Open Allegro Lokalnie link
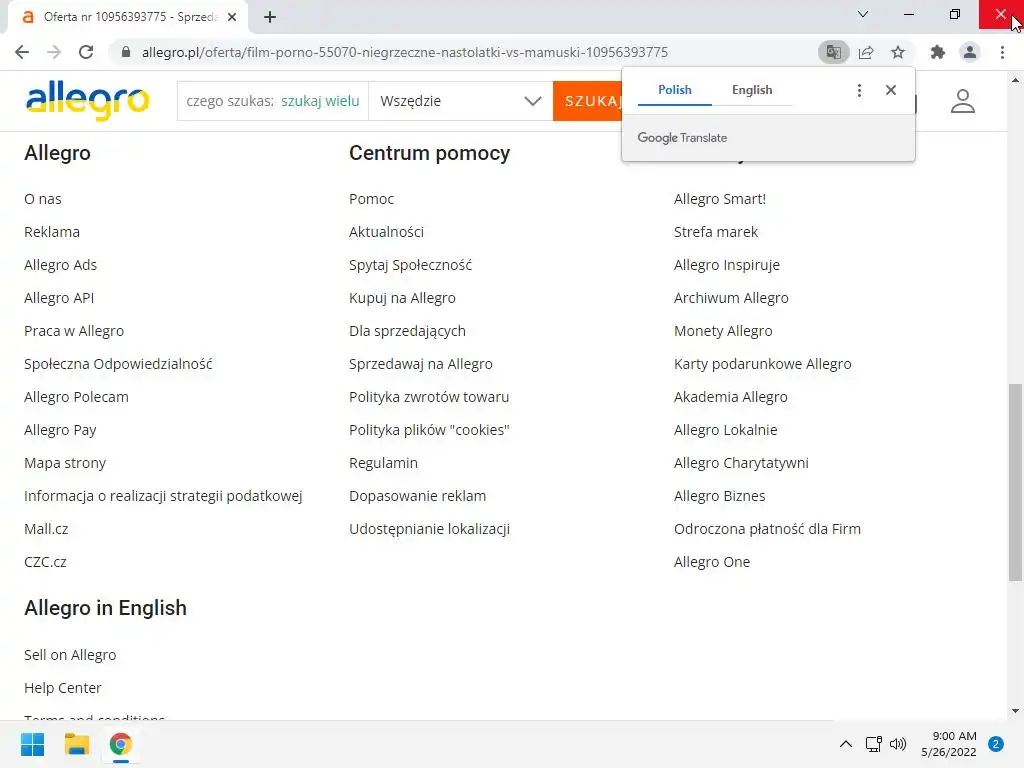This screenshot has height=768, width=1024. tap(726, 430)
